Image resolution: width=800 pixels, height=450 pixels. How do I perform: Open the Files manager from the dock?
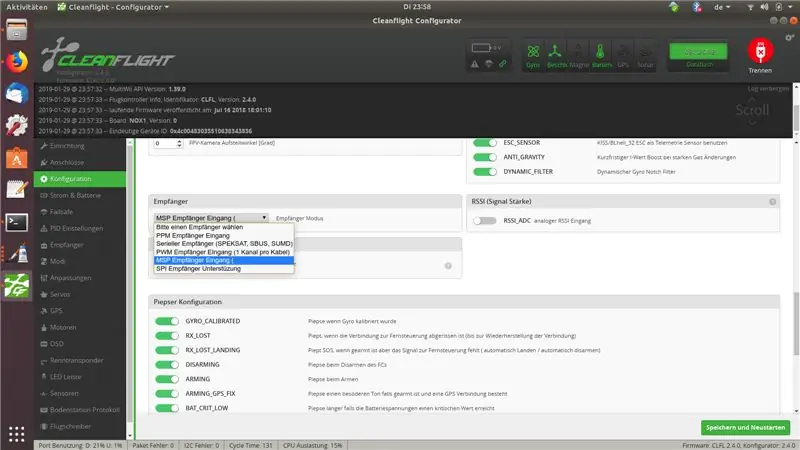16,30
